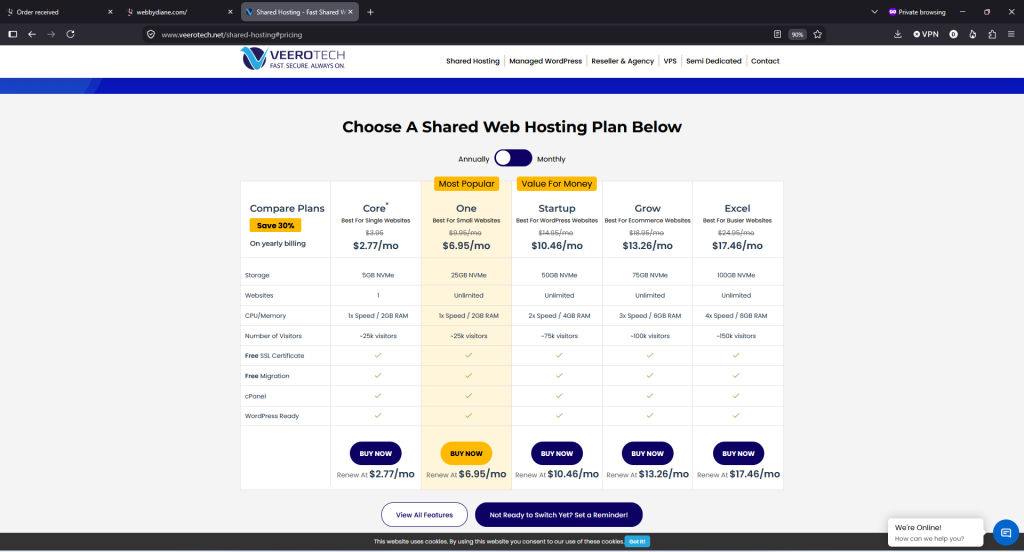The width and height of the screenshot is (1024, 552).
Task: Close the Order received tab
Action: 110,12
